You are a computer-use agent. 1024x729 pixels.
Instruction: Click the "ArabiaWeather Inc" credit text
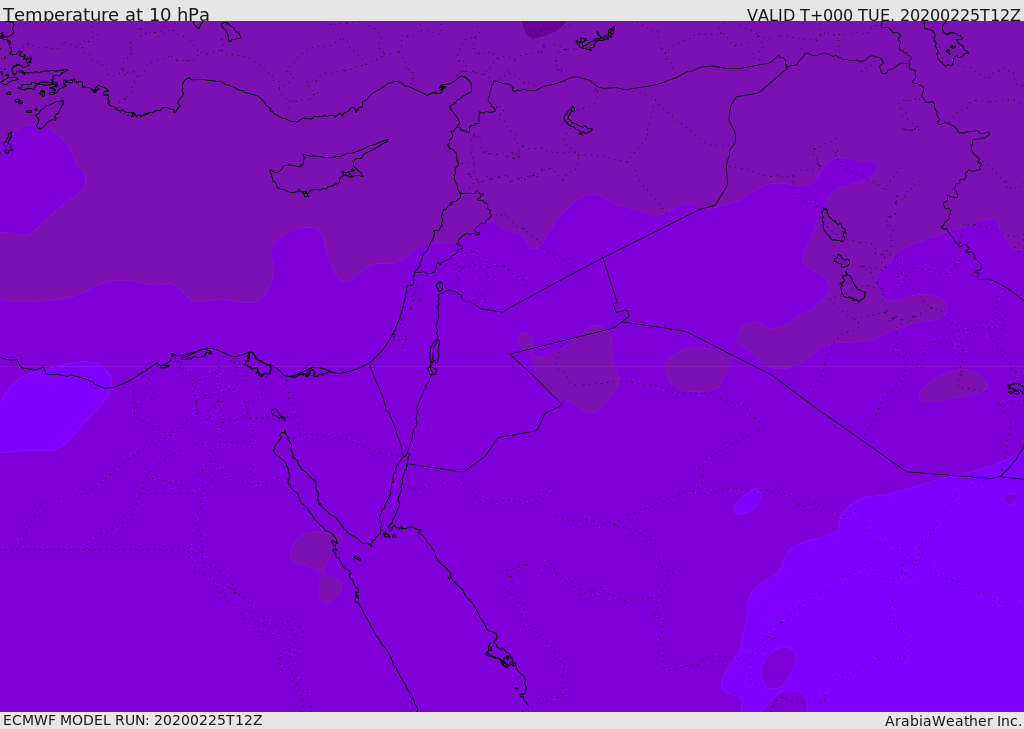tap(951, 721)
